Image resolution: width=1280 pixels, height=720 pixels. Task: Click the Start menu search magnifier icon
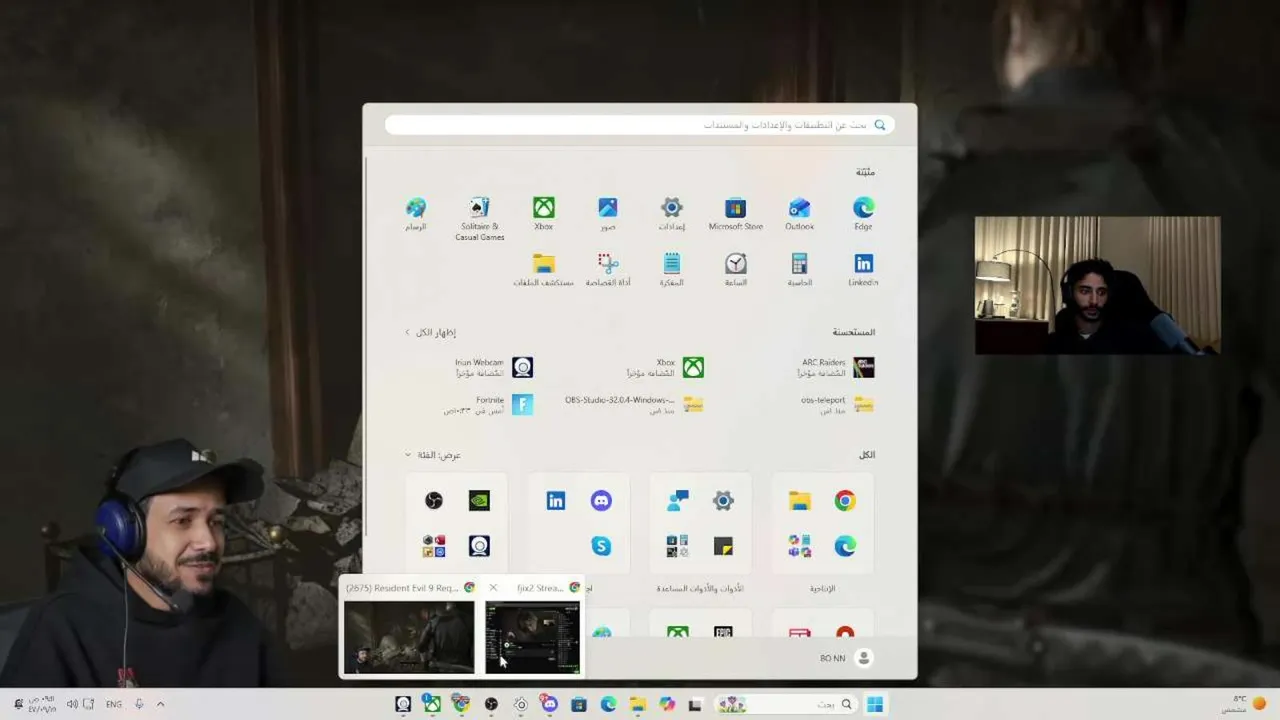tap(880, 125)
